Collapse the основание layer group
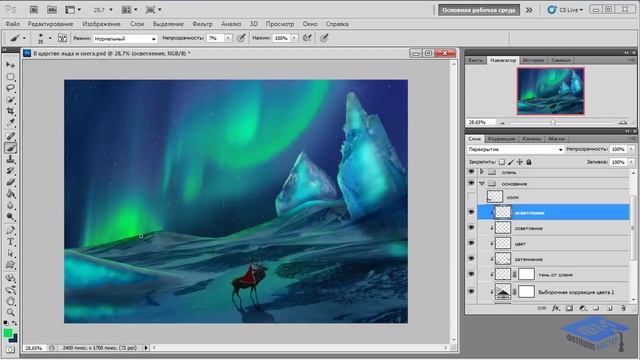 point(482,184)
